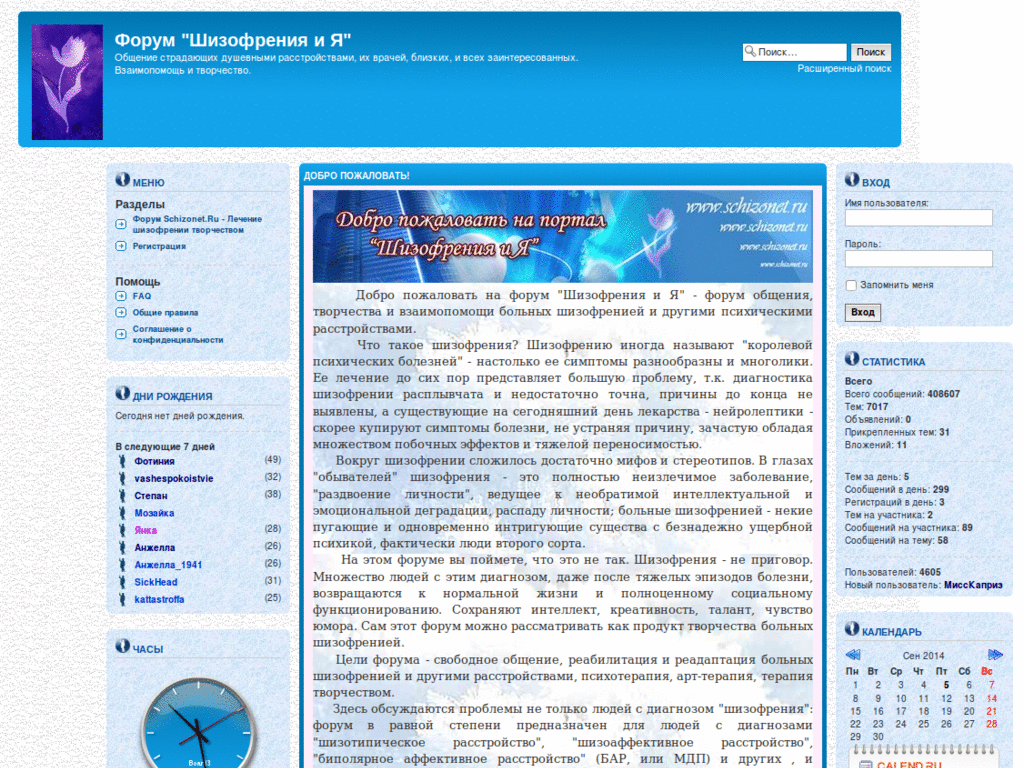Click the Вход login button
The width and height of the screenshot is (1024, 768).
[863, 312]
